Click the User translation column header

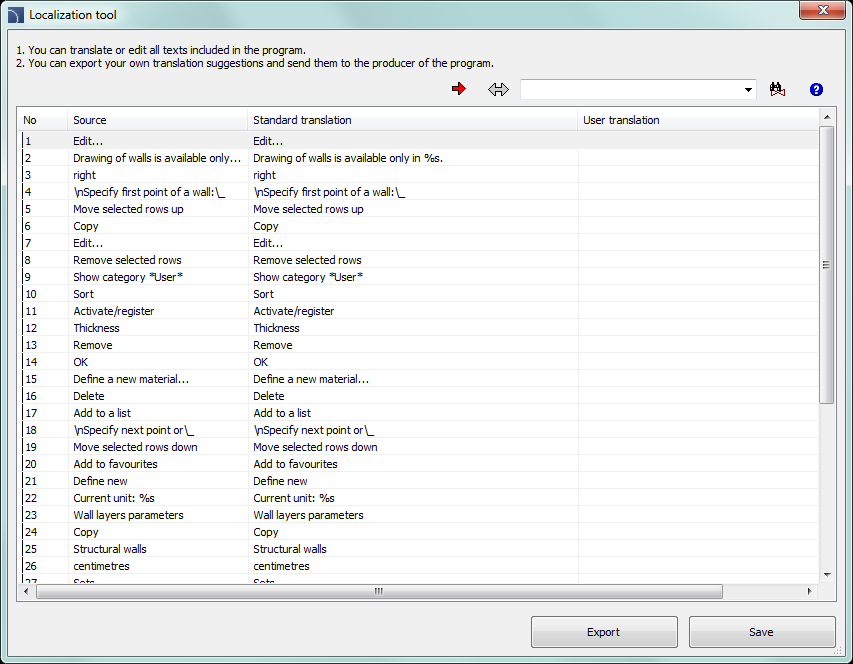click(697, 120)
